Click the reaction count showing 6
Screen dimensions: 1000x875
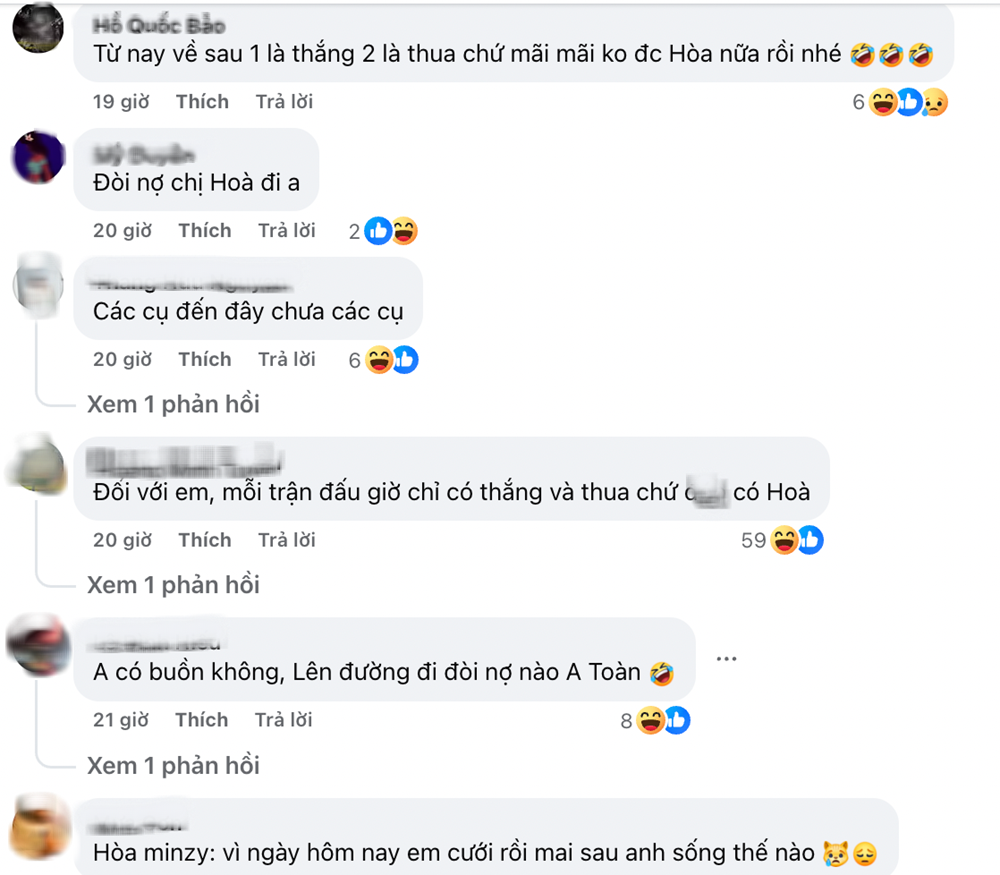pyautogui.click(x=856, y=102)
